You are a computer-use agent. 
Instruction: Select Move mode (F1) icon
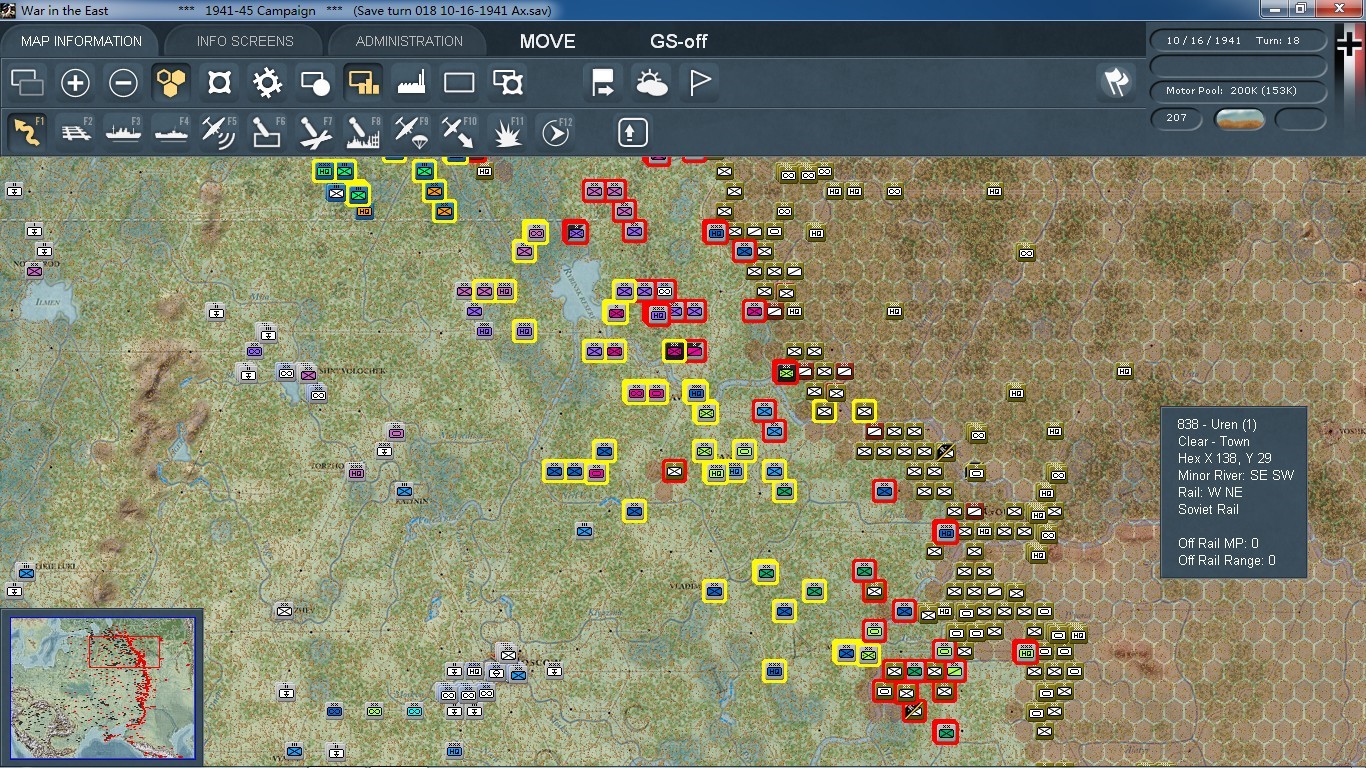tap(28, 132)
